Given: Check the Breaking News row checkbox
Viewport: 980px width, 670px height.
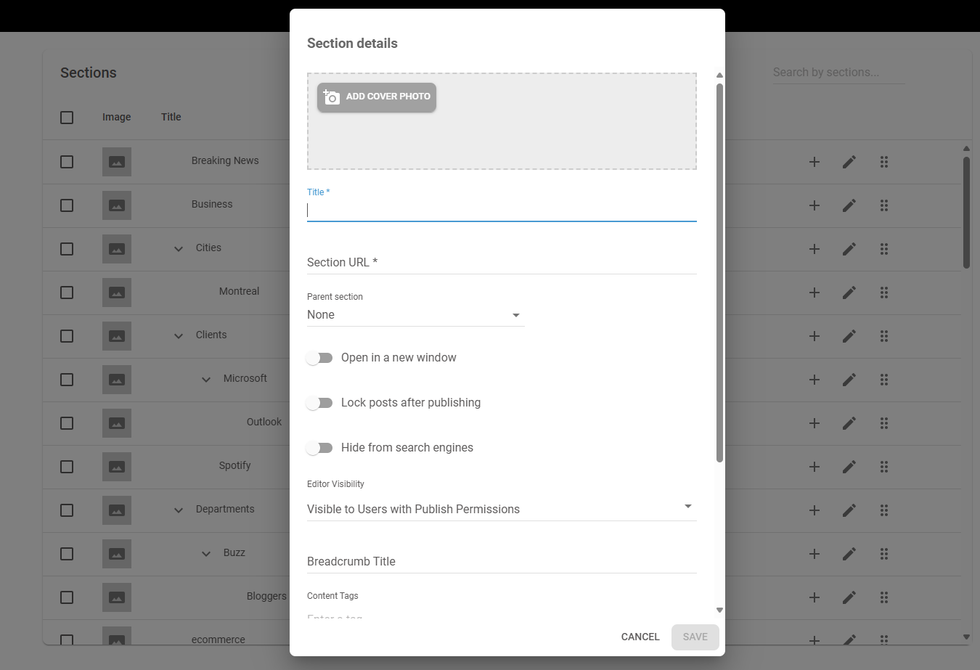Looking at the screenshot, I should click(x=67, y=162).
